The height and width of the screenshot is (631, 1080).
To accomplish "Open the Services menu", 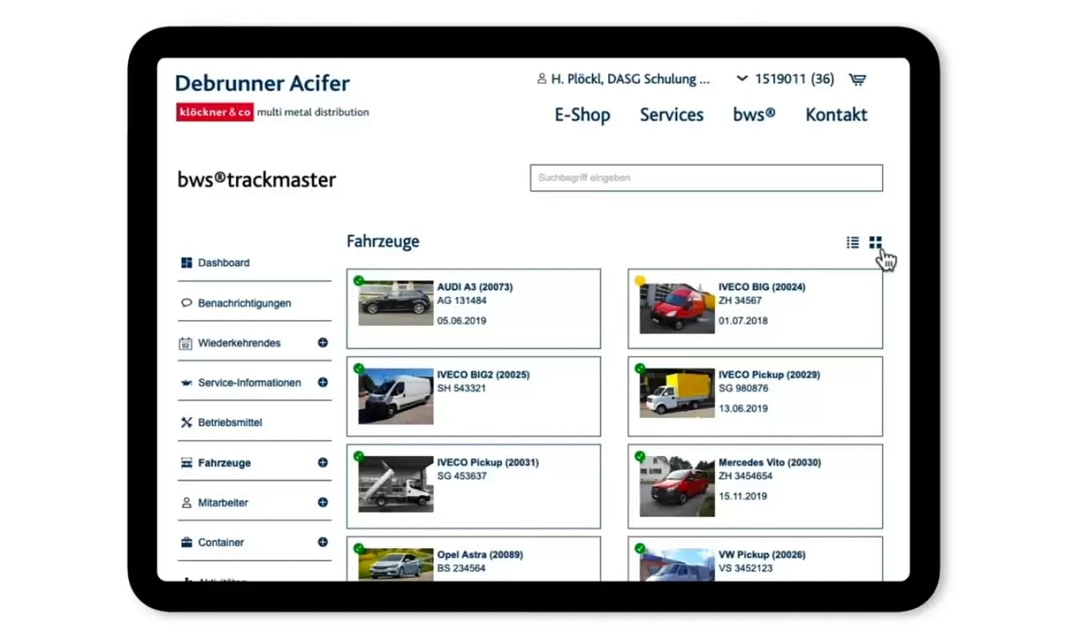I will tap(671, 115).
